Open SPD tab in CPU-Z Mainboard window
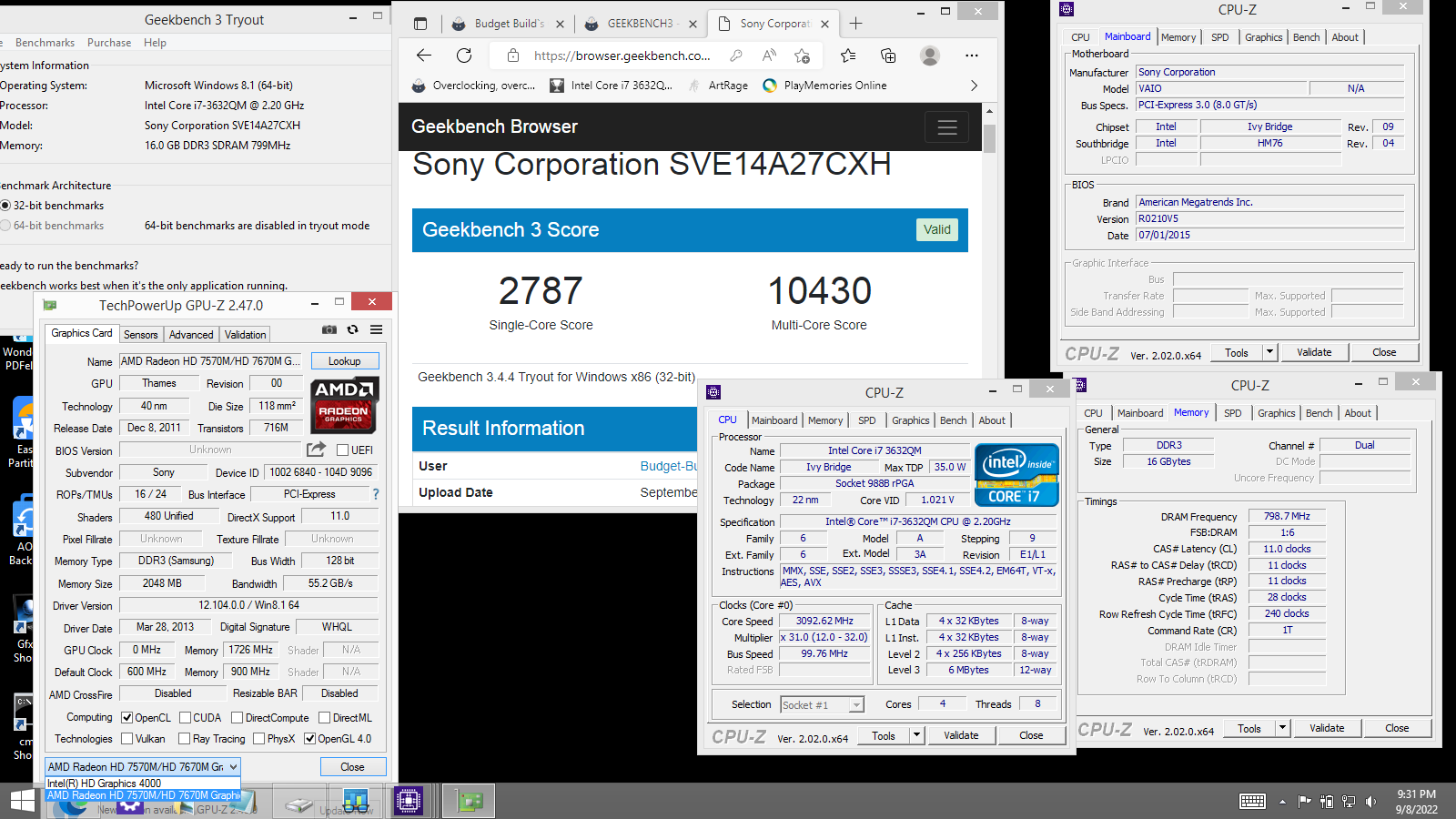1456x819 pixels. click(x=1220, y=37)
